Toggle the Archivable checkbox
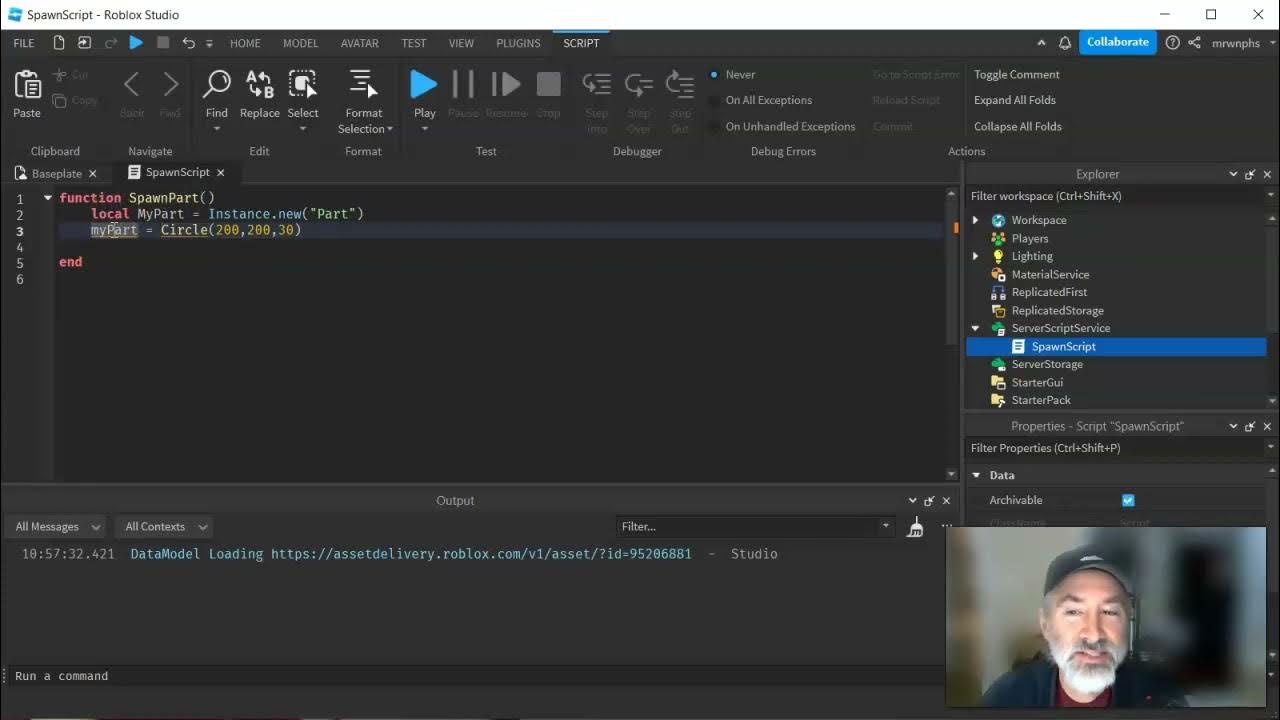 point(1128,500)
